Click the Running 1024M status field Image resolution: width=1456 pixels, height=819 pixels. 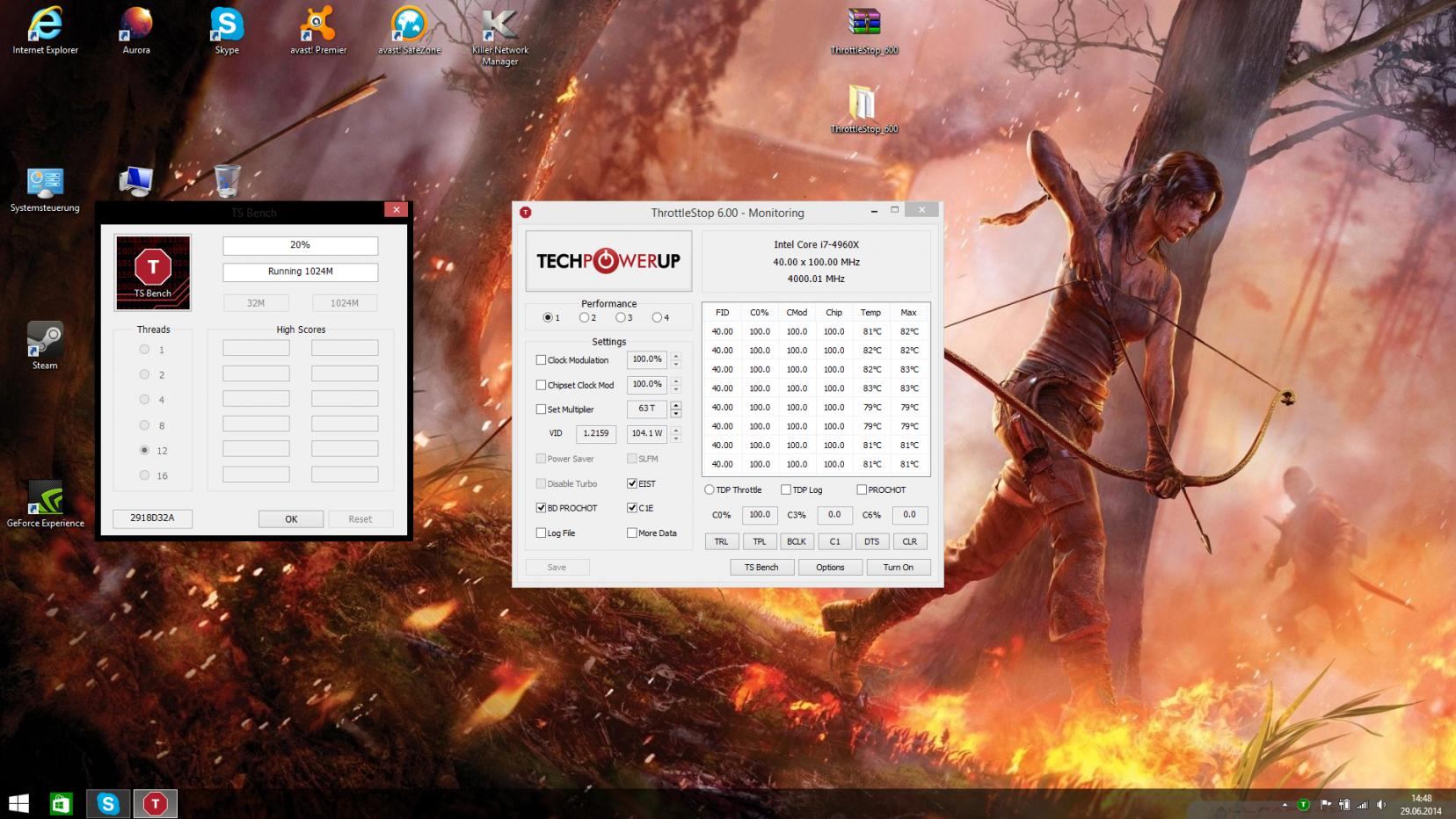(300, 272)
